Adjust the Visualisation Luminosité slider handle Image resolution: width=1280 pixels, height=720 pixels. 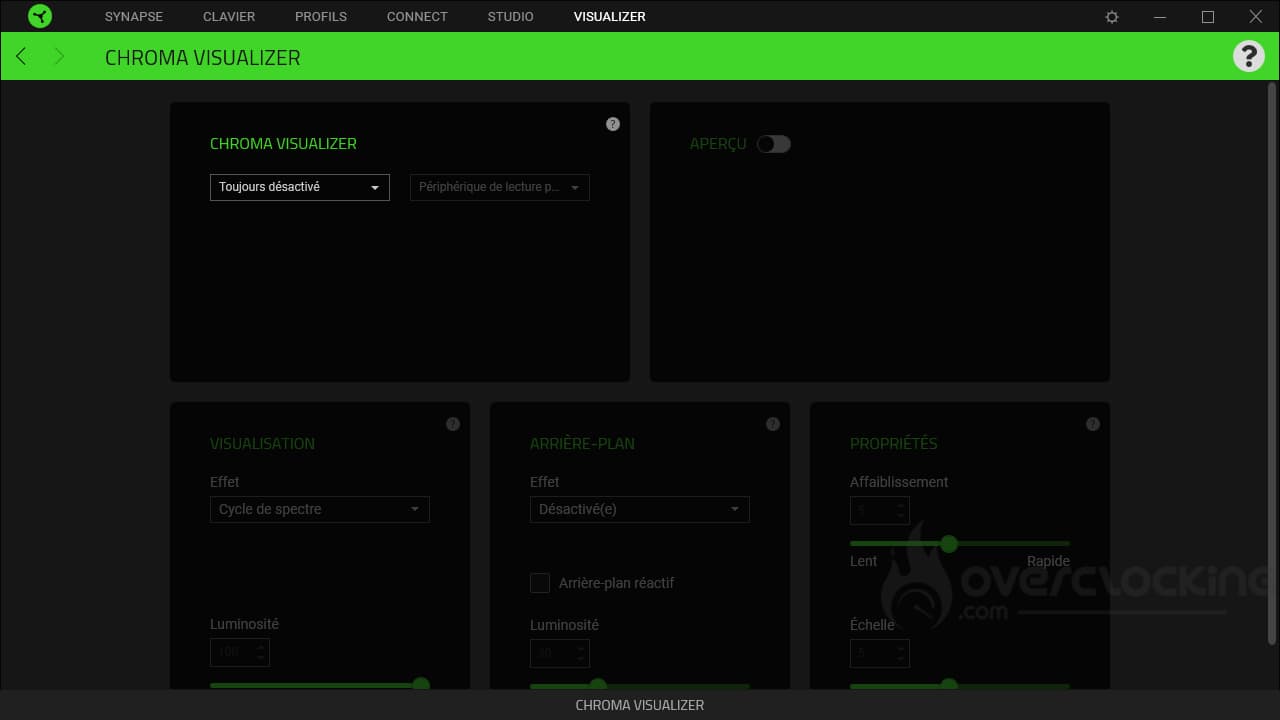(x=421, y=684)
